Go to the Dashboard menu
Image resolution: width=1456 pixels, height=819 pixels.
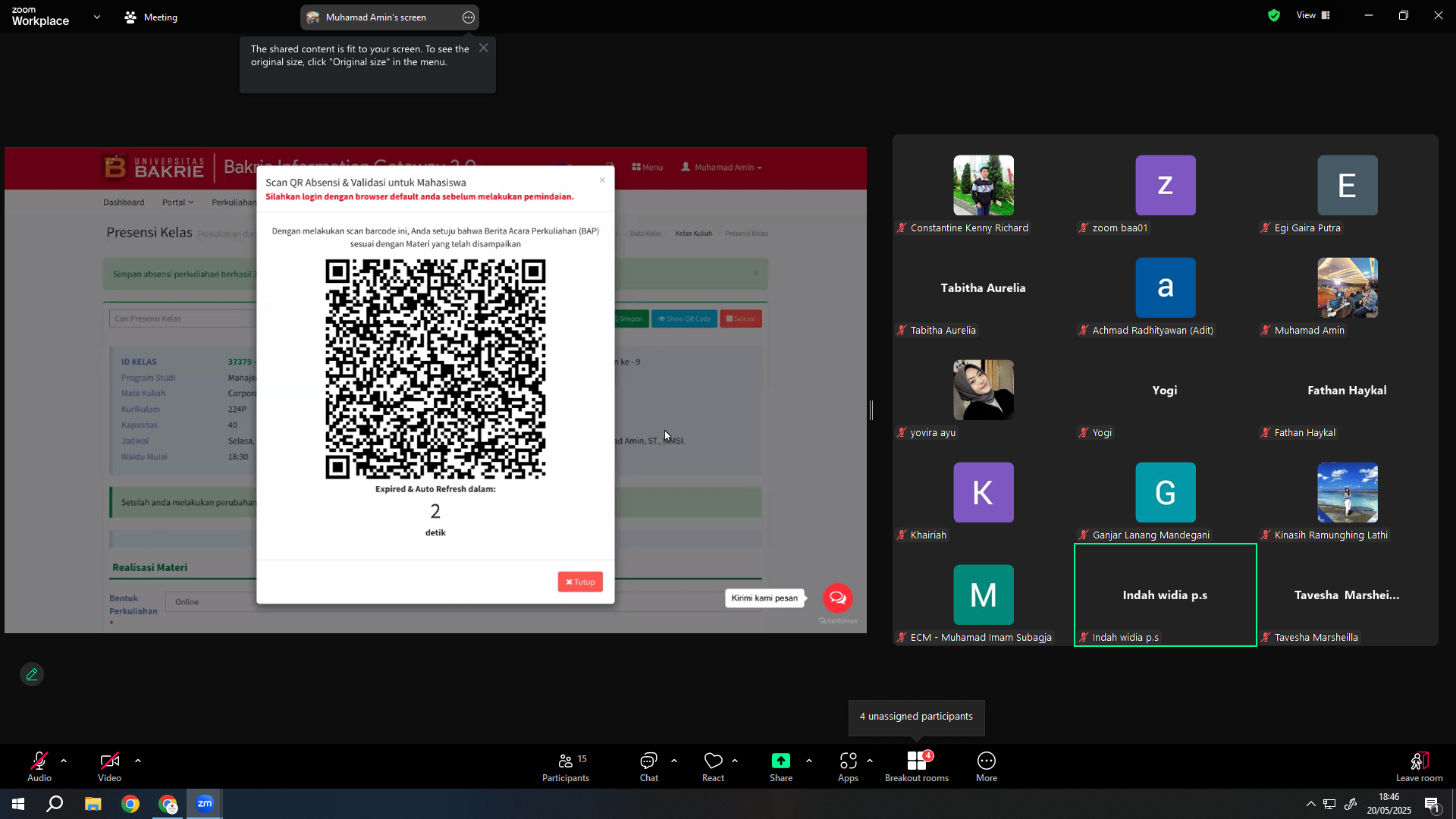click(x=124, y=202)
